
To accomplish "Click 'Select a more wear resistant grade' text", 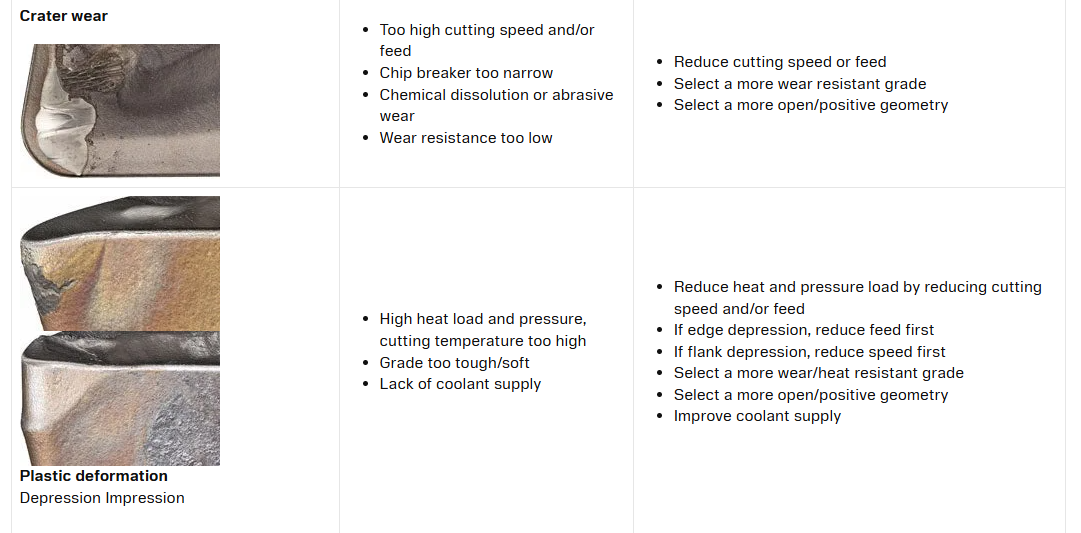I will [800, 84].
